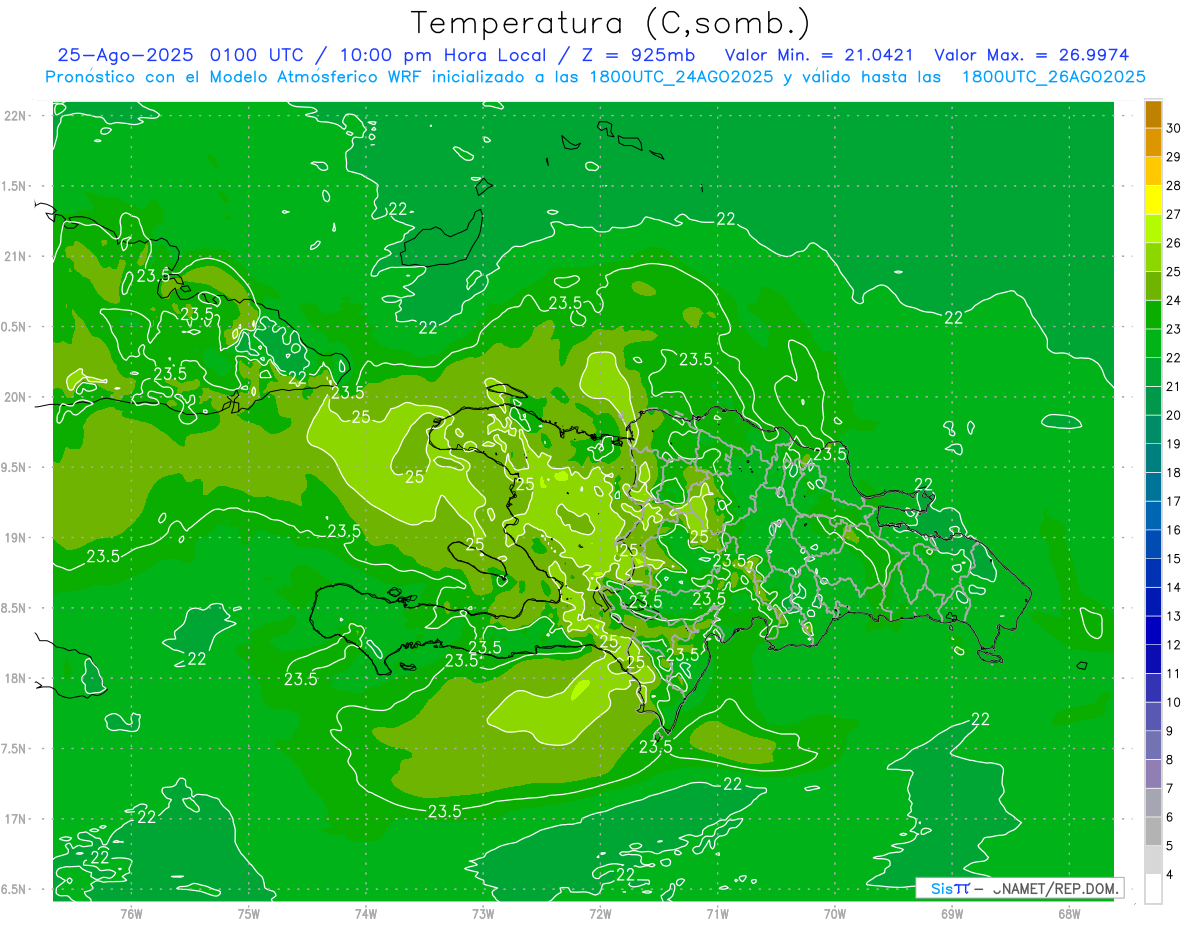Click the 21N latitude axis label
Screen dimensions: 1200x927
tap(17, 257)
